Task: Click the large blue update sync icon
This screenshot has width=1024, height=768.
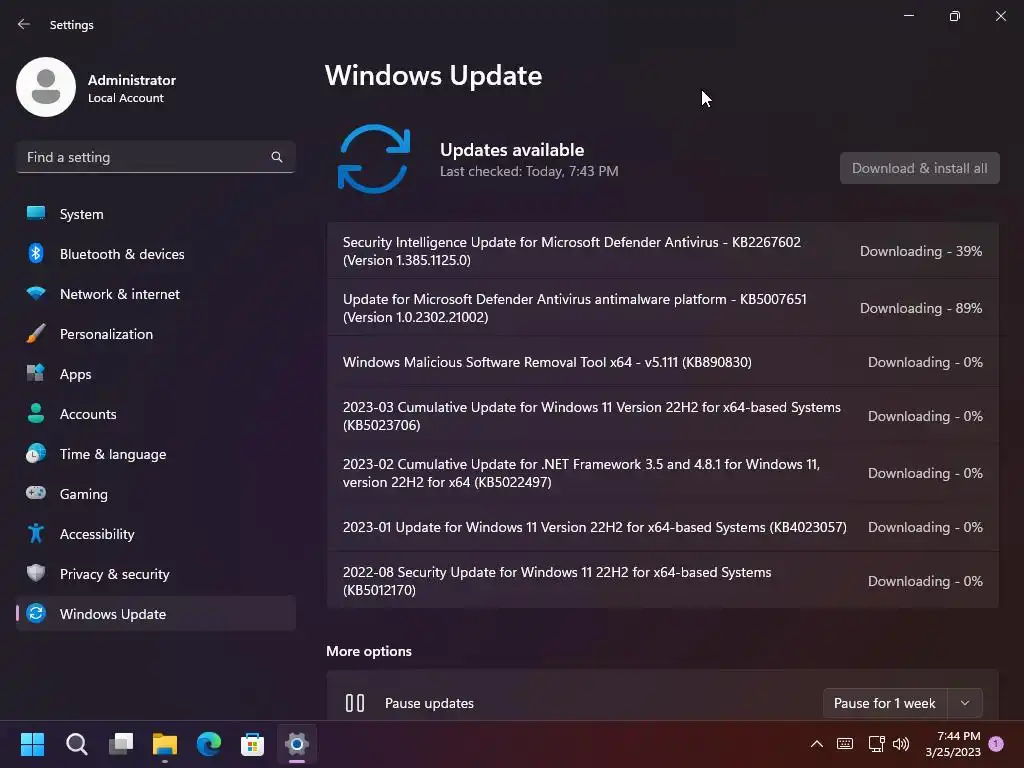Action: [374, 159]
